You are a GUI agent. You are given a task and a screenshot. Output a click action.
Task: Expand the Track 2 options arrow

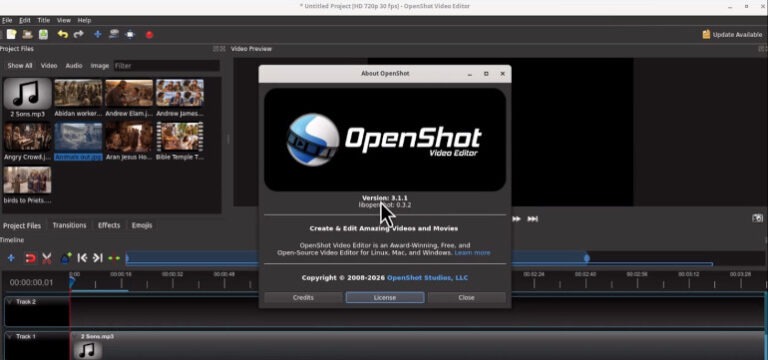pyautogui.click(x=10, y=302)
